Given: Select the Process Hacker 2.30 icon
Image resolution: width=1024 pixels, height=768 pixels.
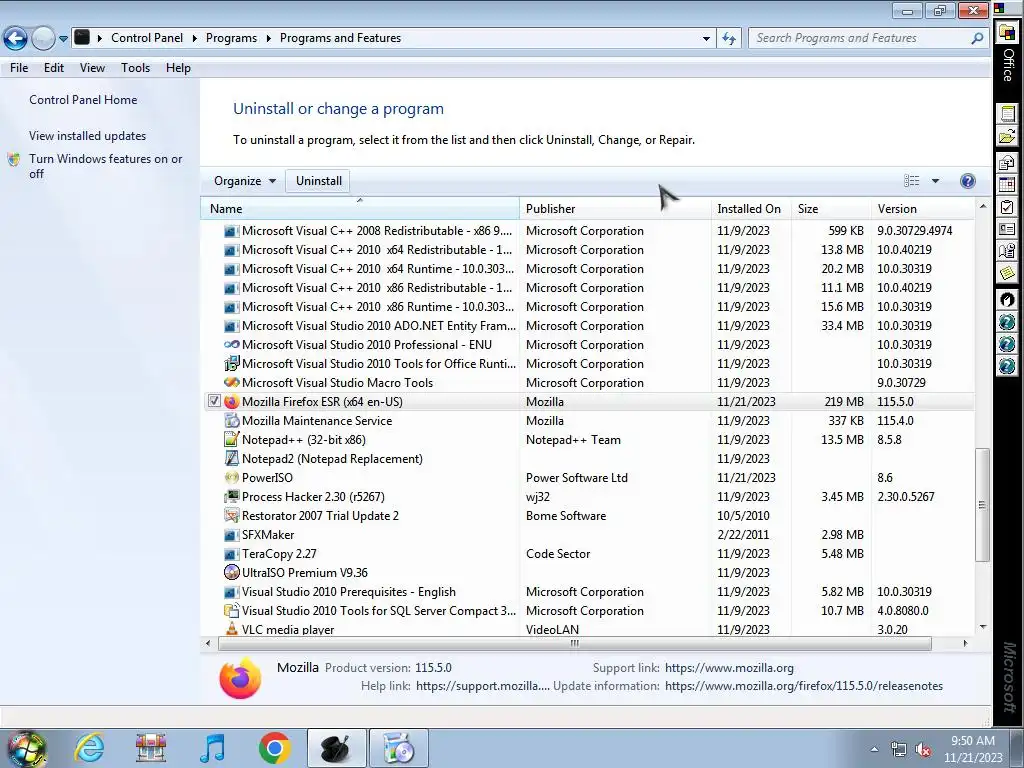Looking at the screenshot, I should (x=231, y=496).
